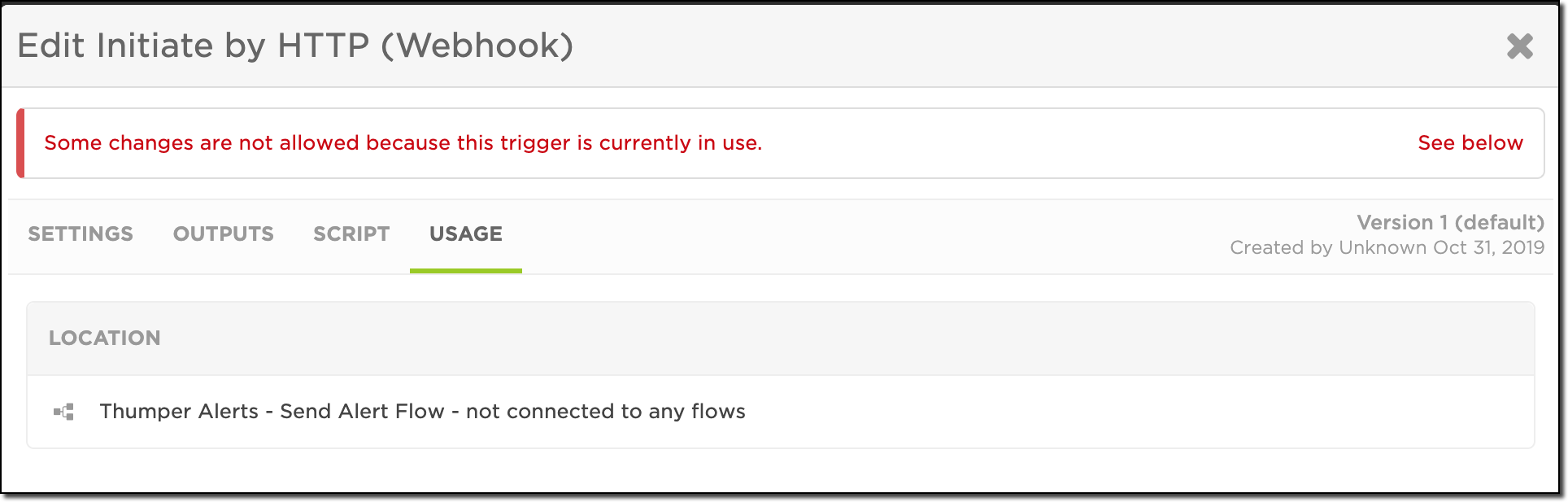Viewport: 1568px width, 502px height.
Task: Click 'not connected to any flows' text
Action: (605, 412)
